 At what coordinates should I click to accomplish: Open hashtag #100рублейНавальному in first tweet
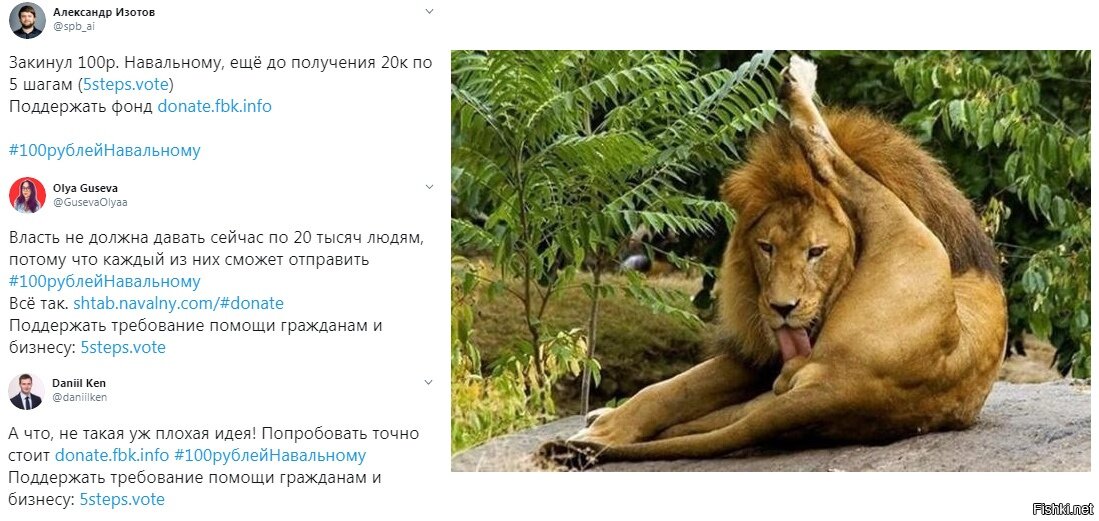tap(105, 150)
